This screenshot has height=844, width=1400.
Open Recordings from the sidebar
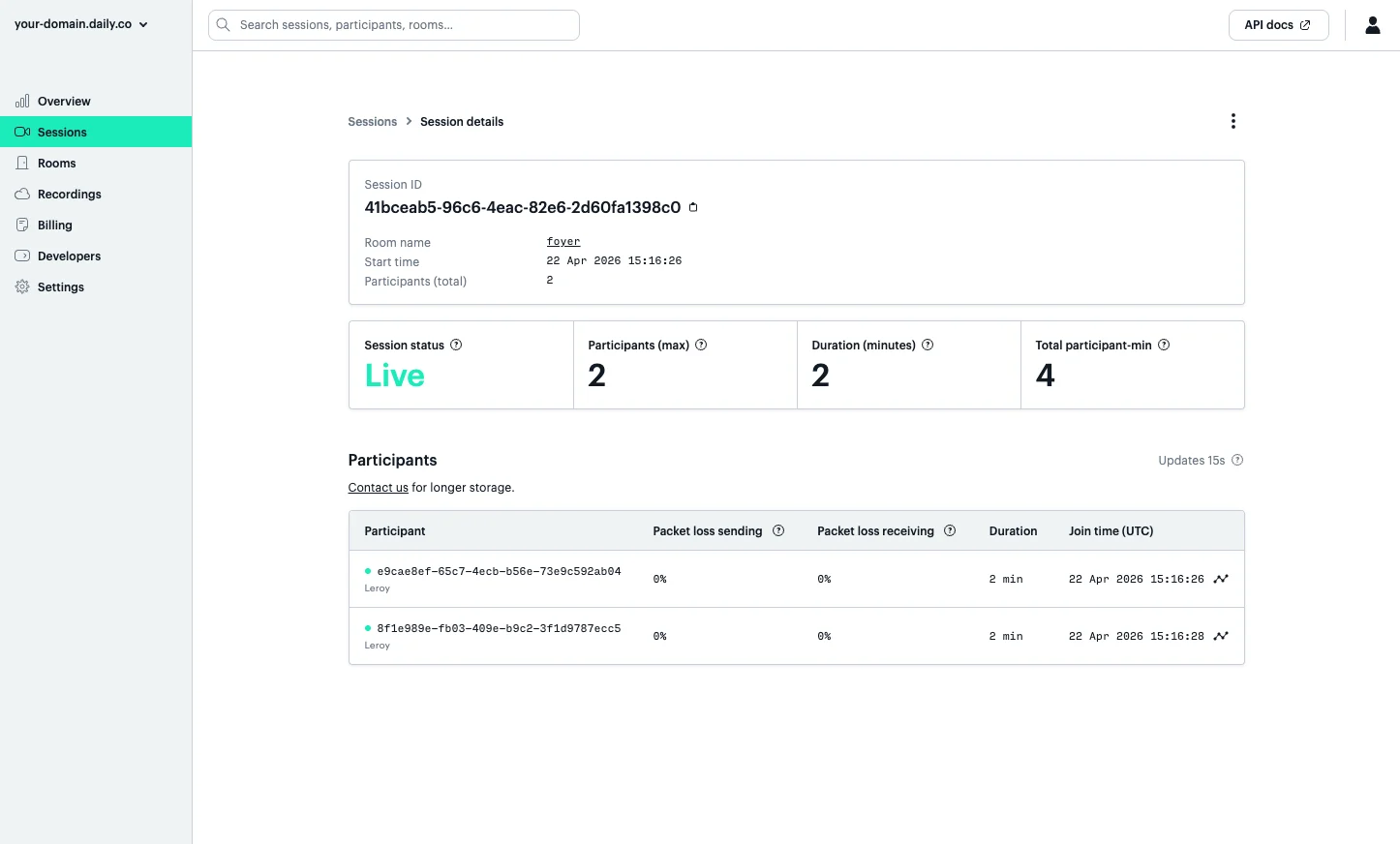tap(96, 194)
